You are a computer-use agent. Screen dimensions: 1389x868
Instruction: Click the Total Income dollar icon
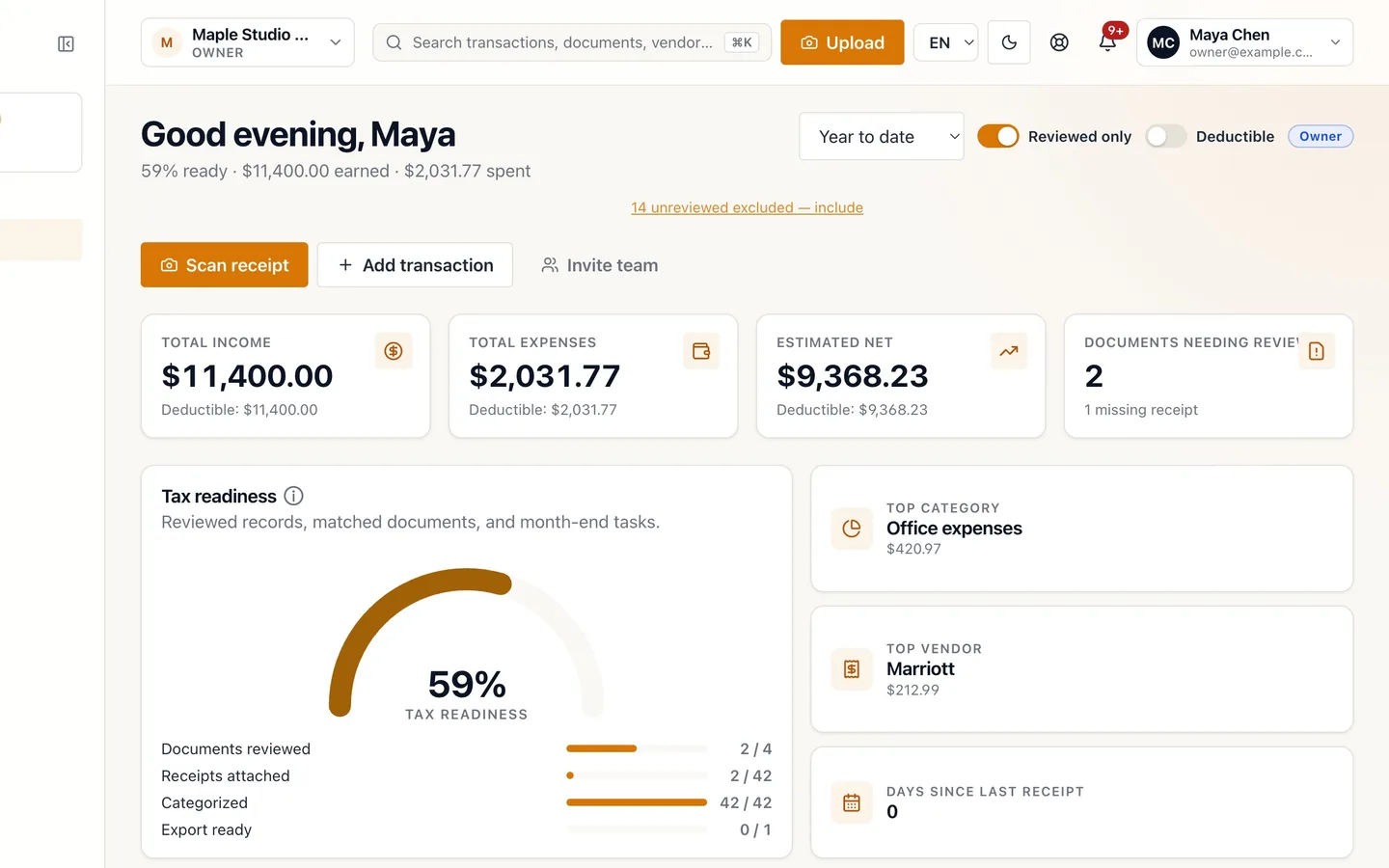394,351
